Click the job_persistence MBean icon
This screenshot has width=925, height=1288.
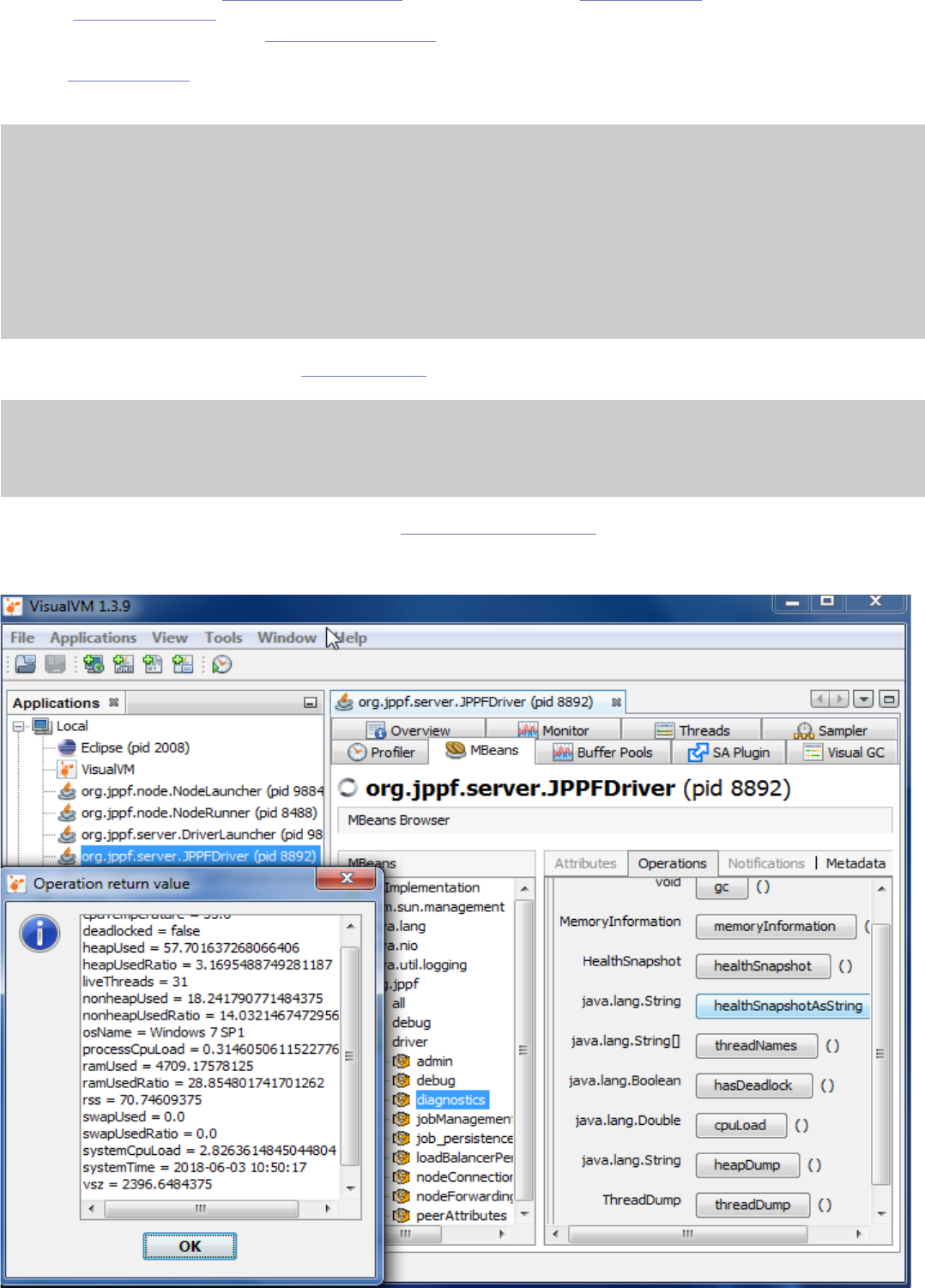tap(401, 1138)
